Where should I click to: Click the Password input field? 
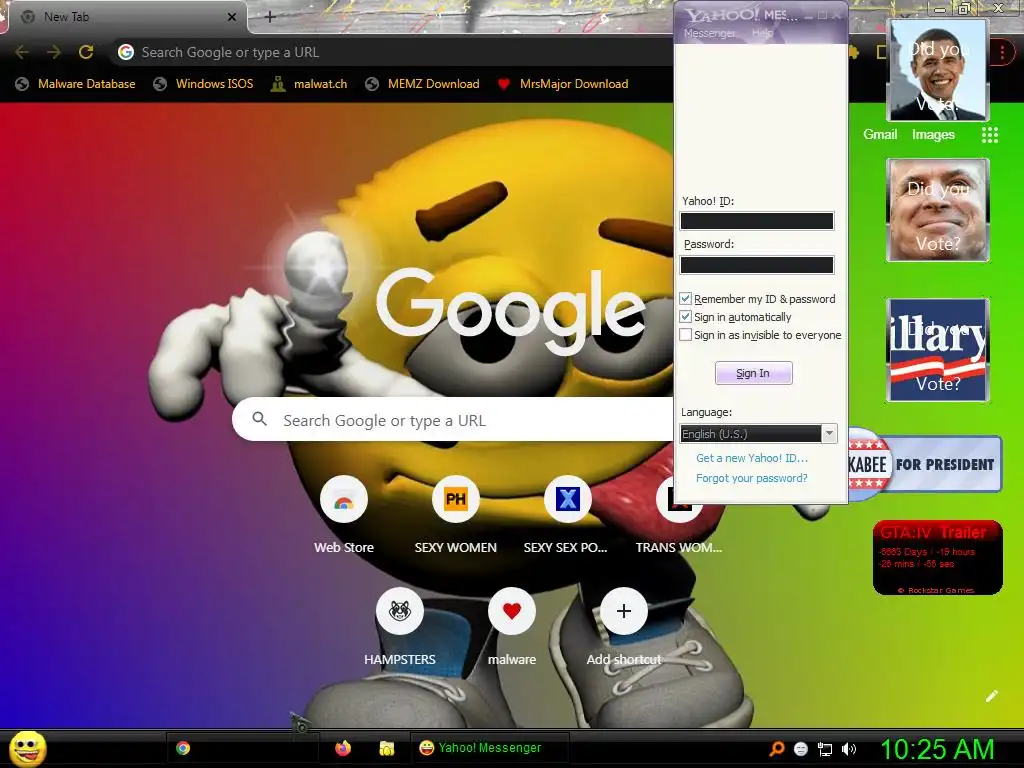756,264
